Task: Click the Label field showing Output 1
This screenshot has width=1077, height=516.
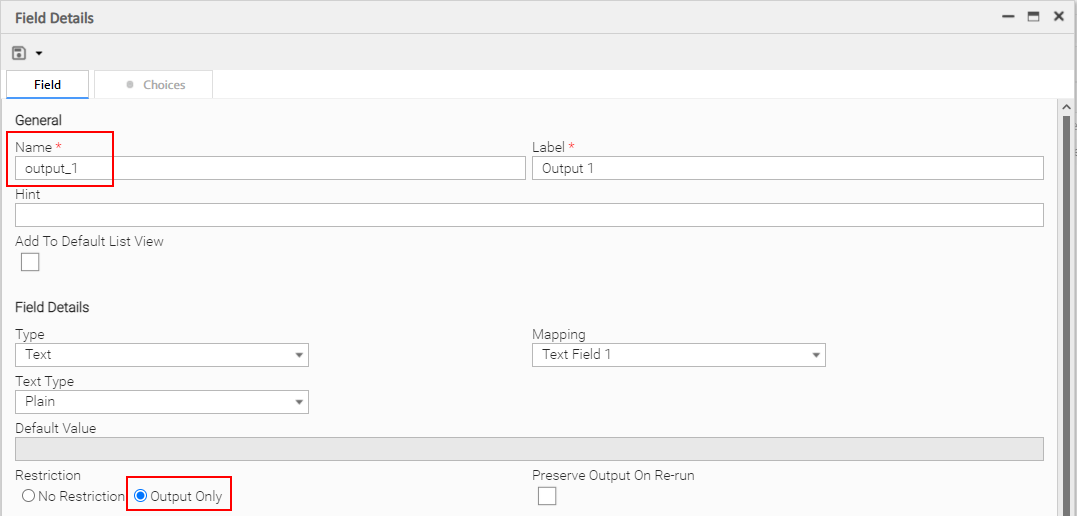Action: 787,168
